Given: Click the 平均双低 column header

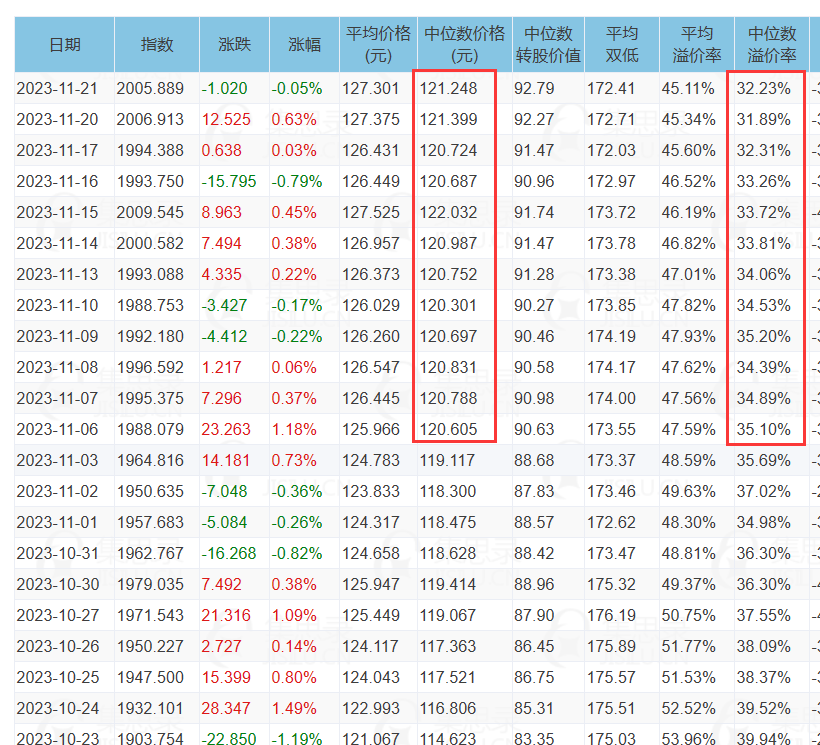Looking at the screenshot, I should coord(622,44).
